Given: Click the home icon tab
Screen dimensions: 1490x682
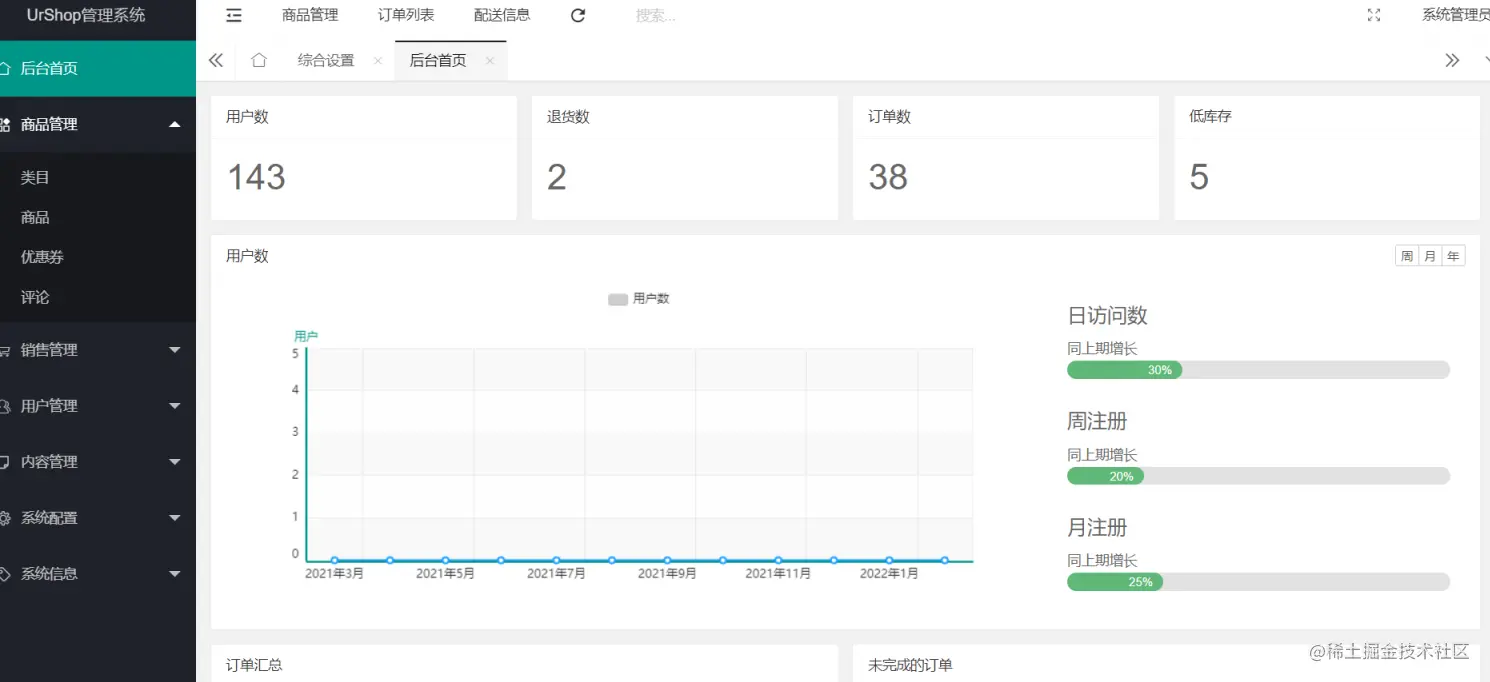Looking at the screenshot, I should tap(258, 60).
